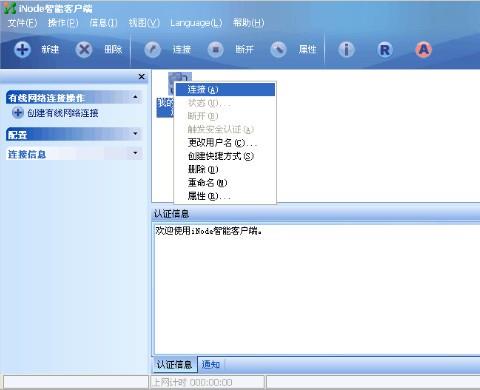Click the 删除 (Delete) X toolbar icon
The width and height of the screenshot is (480, 390).
pyautogui.click(x=84, y=50)
